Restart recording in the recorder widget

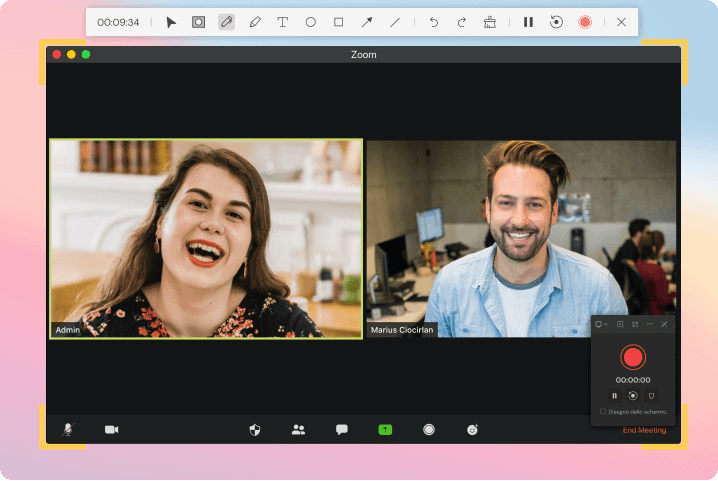[x=633, y=396]
